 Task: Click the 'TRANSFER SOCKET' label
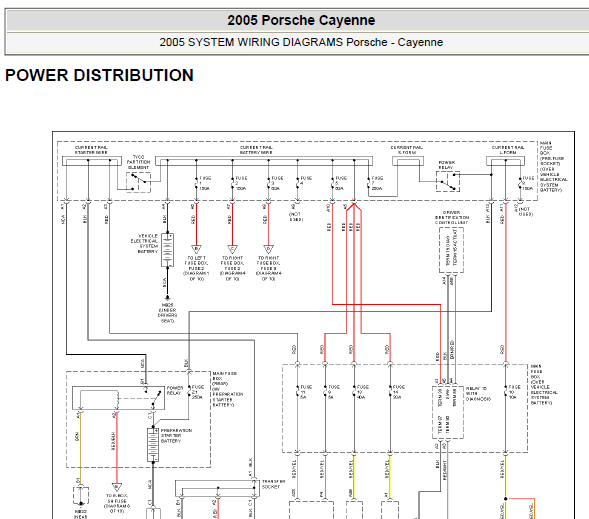click(273, 484)
